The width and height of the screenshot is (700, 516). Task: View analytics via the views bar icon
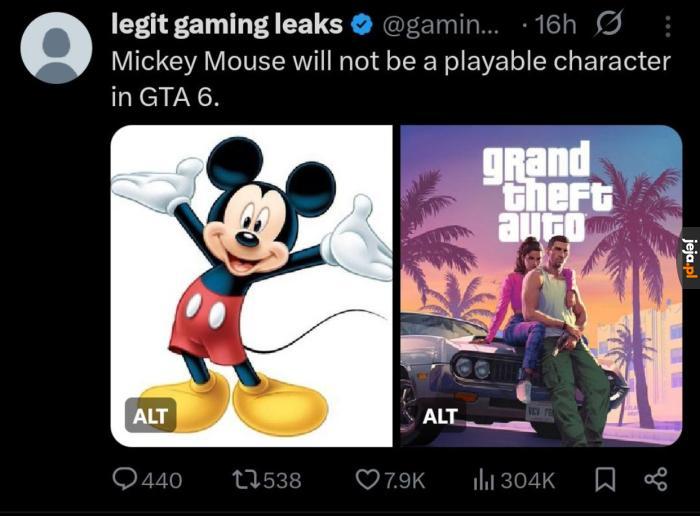tap(483, 480)
